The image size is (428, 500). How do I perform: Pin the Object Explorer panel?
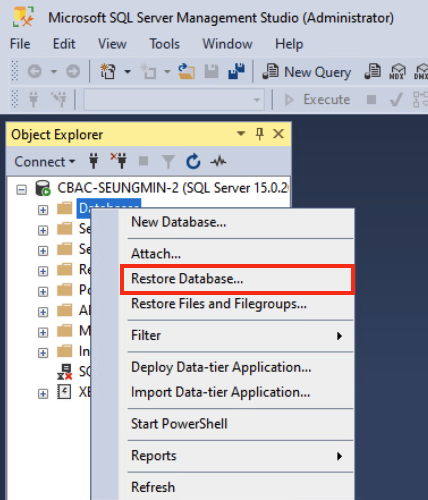[x=259, y=134]
